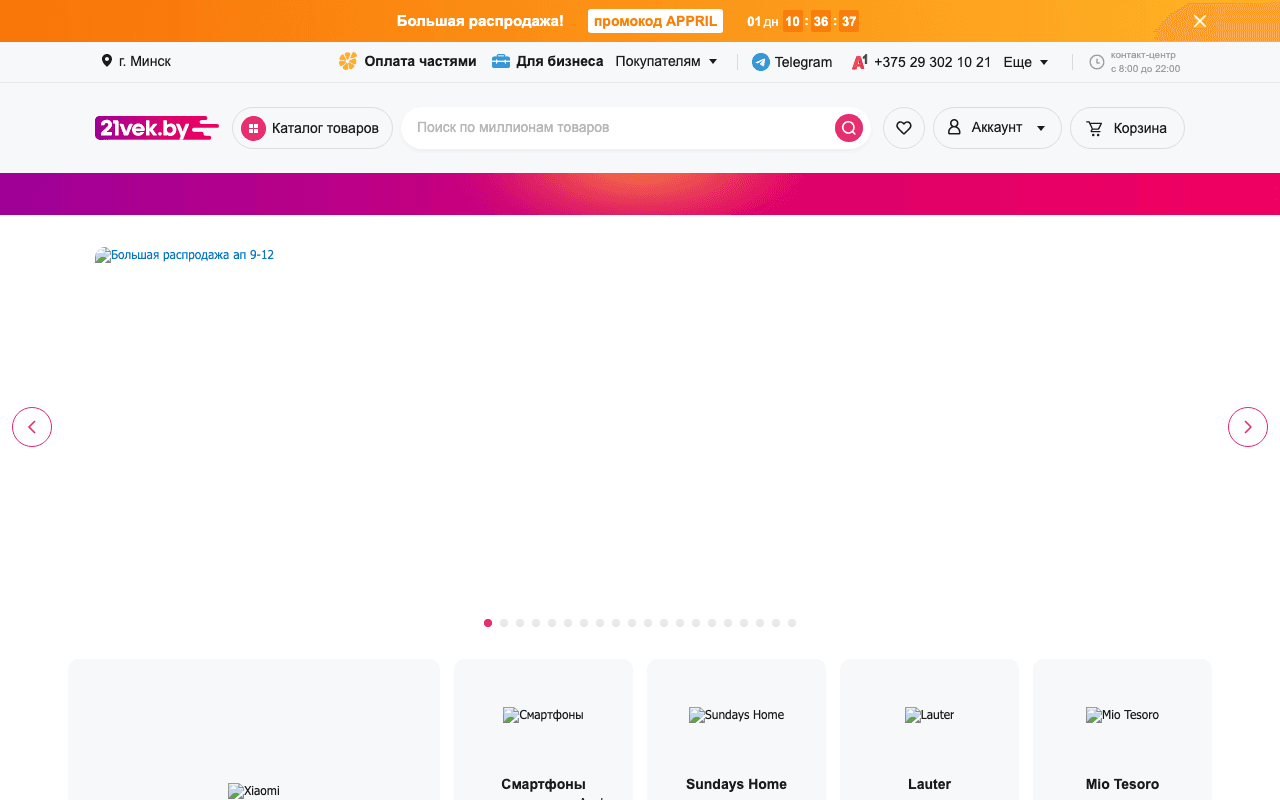This screenshot has height=800, width=1280.
Task: Open the shopping cart Корзина
Action: coord(1127,128)
